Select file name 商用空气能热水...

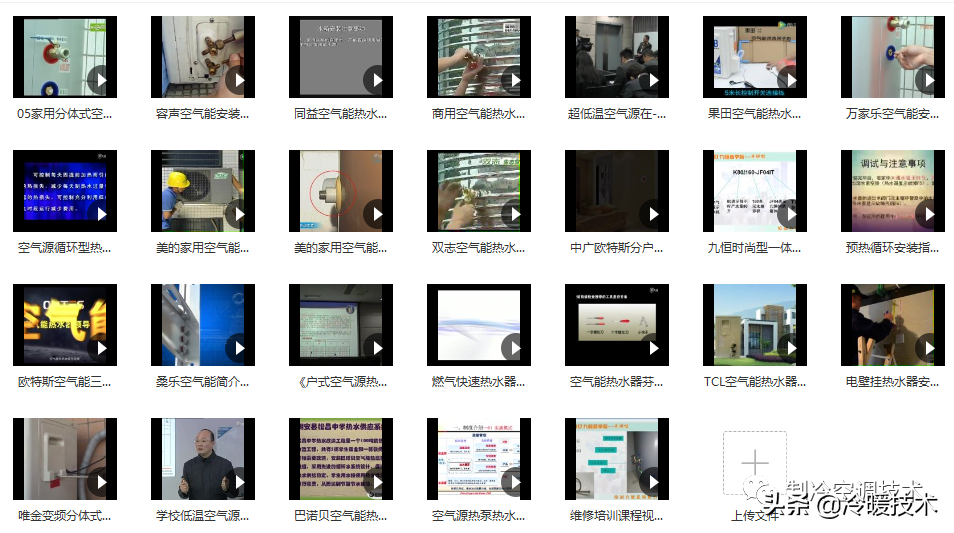click(x=479, y=114)
